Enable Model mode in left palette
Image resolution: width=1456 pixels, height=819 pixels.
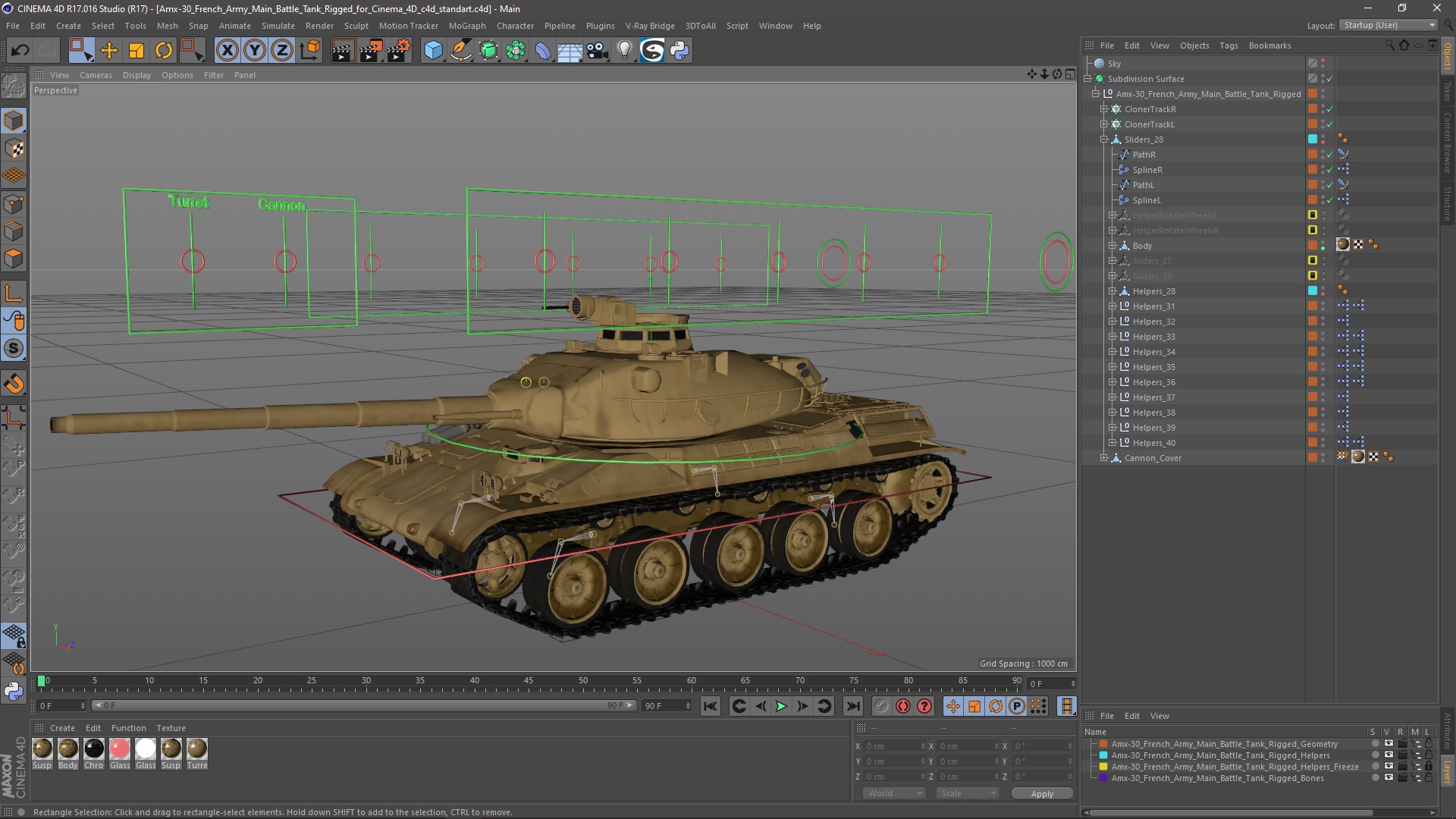[14, 121]
